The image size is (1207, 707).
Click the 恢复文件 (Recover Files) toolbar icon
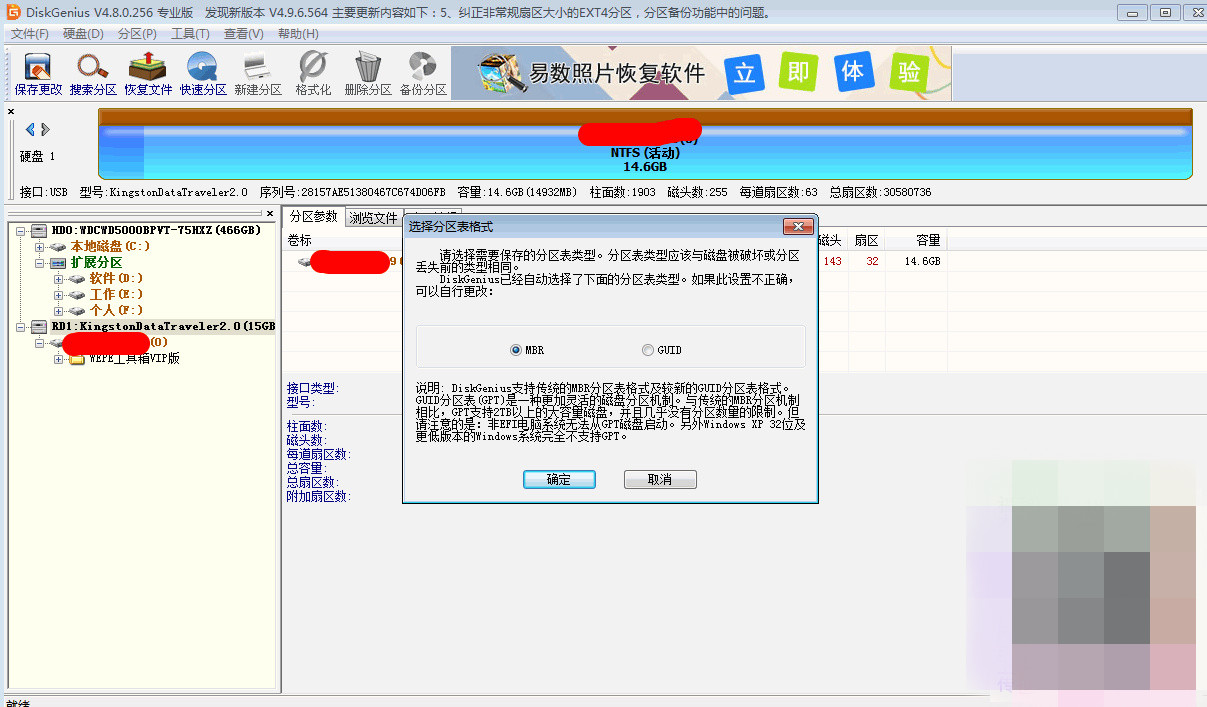point(148,74)
